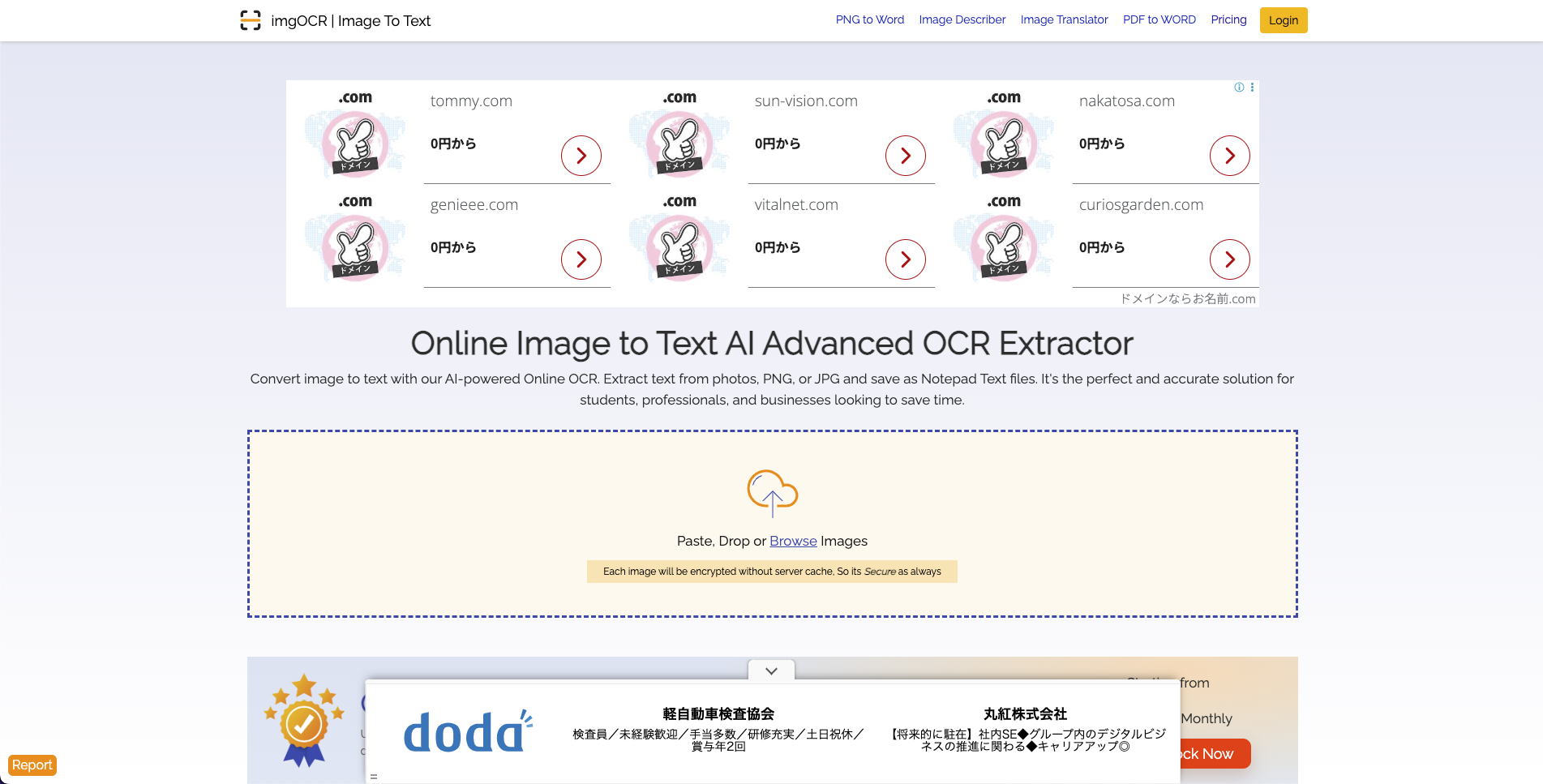Click the doda logo in bottom ad

(468, 732)
